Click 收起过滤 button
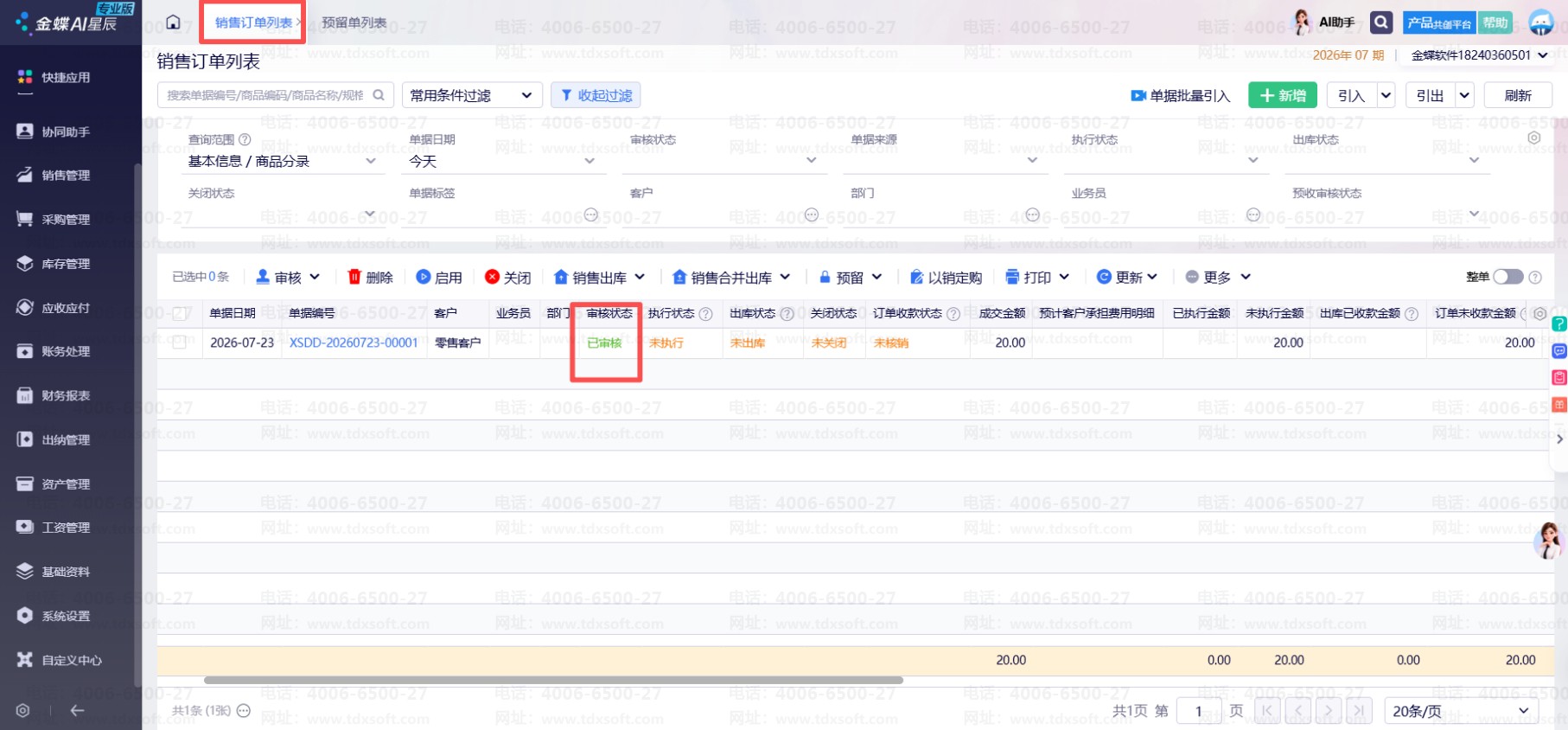 click(596, 95)
